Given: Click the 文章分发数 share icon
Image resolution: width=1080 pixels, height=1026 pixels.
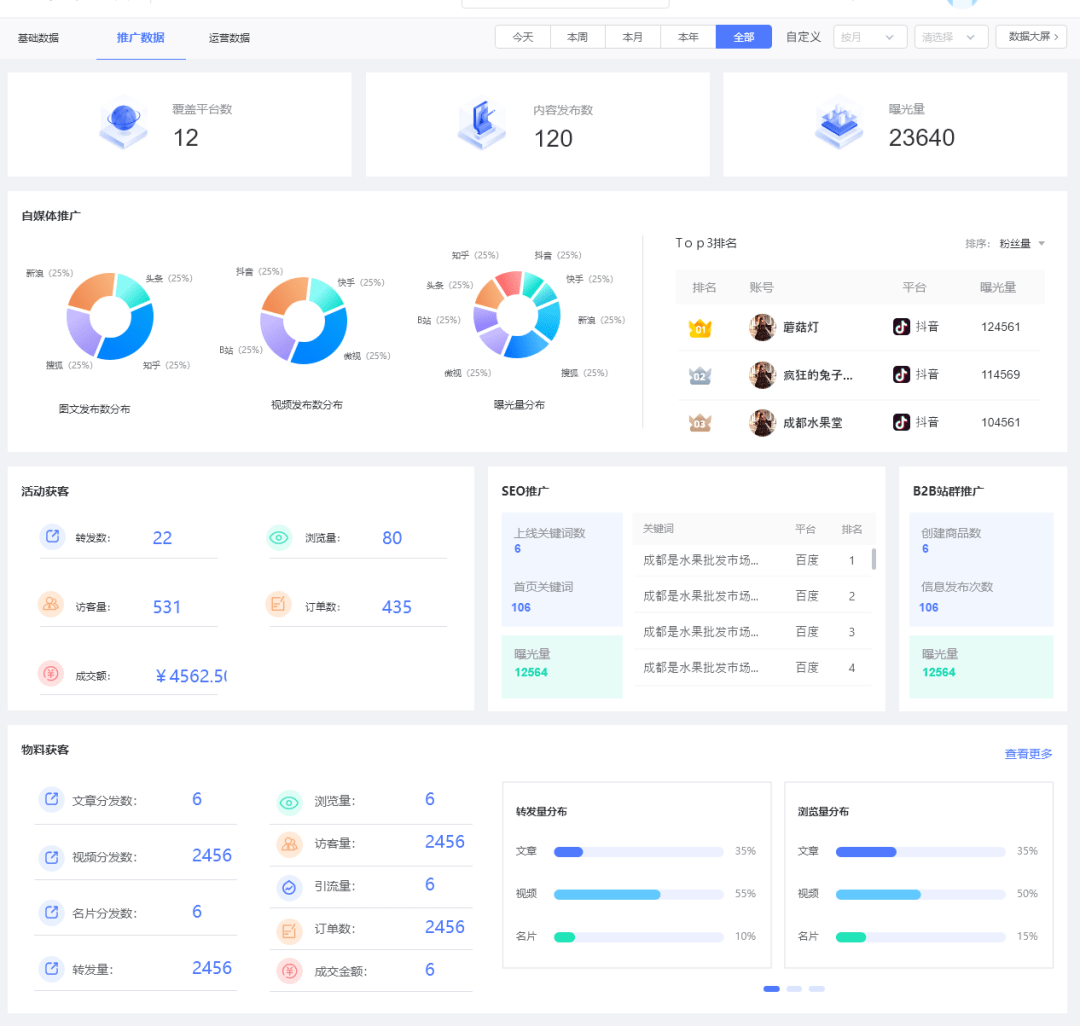Looking at the screenshot, I should pos(51,799).
